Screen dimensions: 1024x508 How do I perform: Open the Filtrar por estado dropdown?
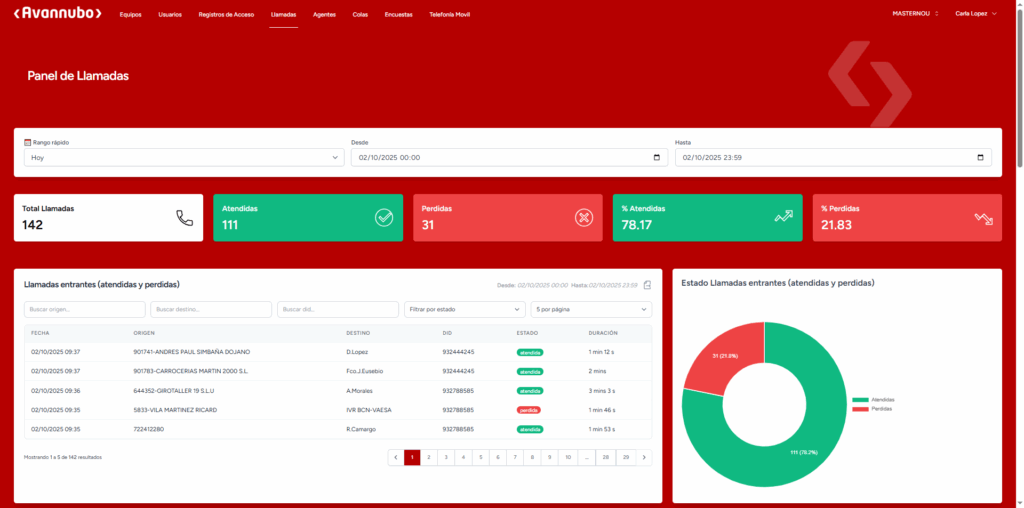click(464, 310)
